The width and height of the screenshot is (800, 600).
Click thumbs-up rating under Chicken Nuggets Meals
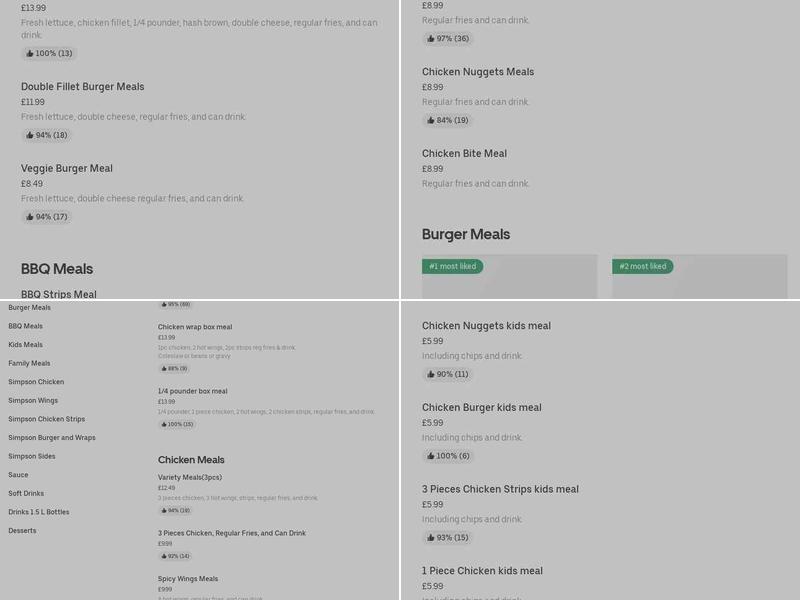(x=448, y=120)
